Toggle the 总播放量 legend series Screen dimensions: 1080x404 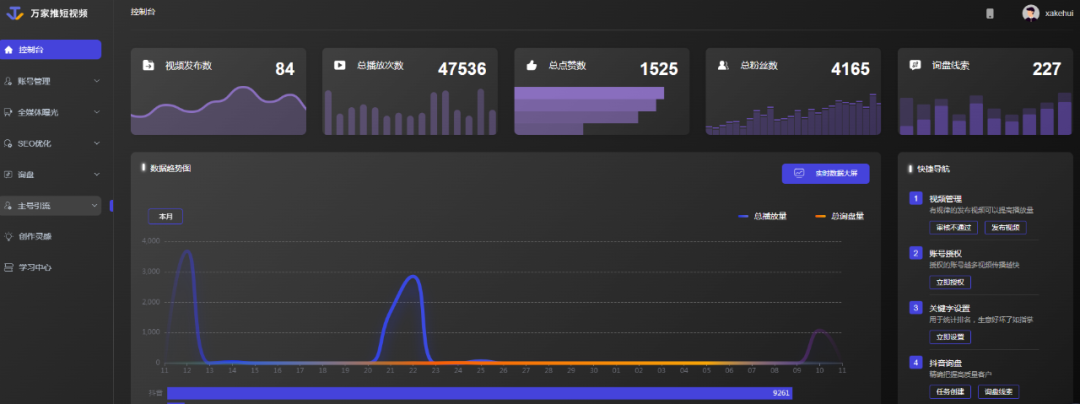click(x=762, y=216)
